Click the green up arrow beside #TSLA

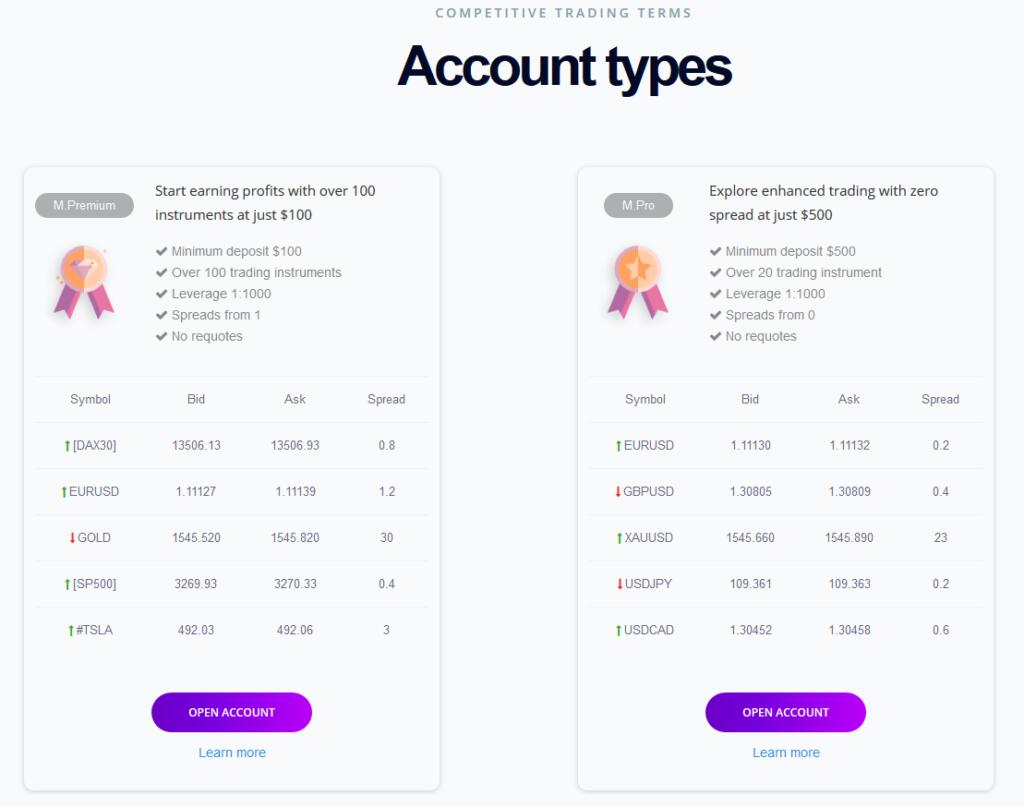point(71,631)
